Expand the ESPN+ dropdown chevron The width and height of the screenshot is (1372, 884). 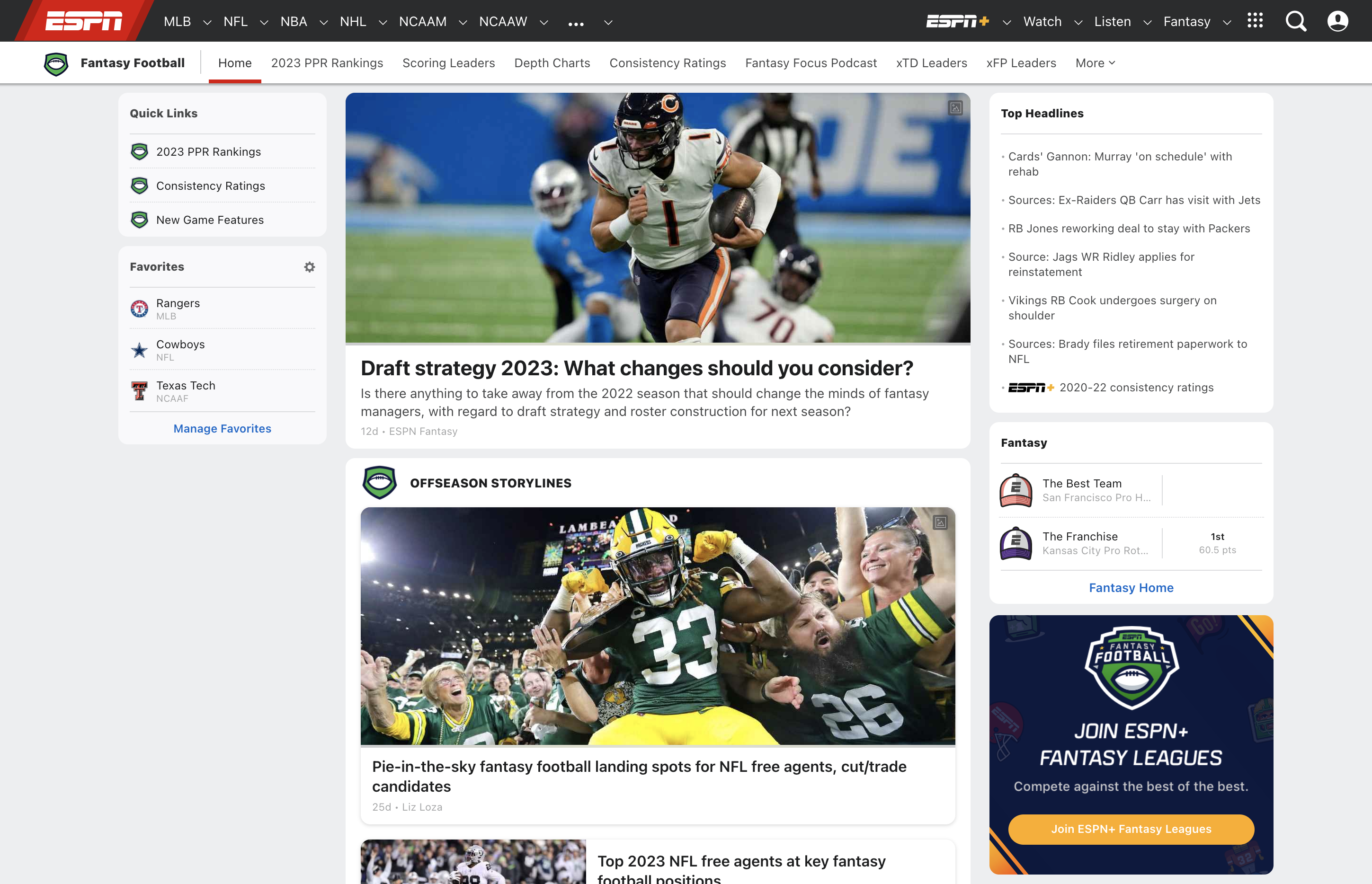[1006, 22]
